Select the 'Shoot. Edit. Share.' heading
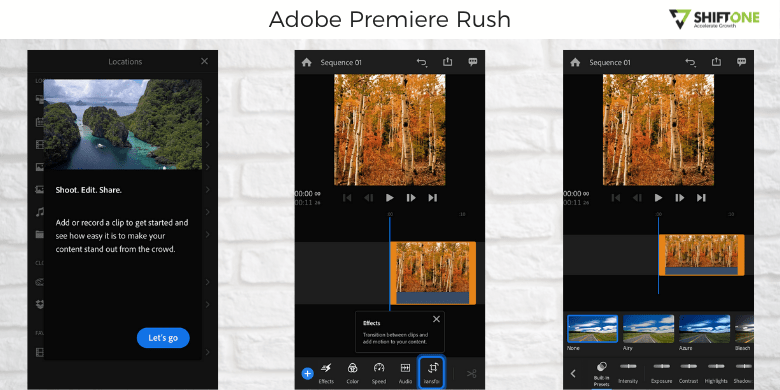780x390 pixels. pyautogui.click(x=89, y=190)
